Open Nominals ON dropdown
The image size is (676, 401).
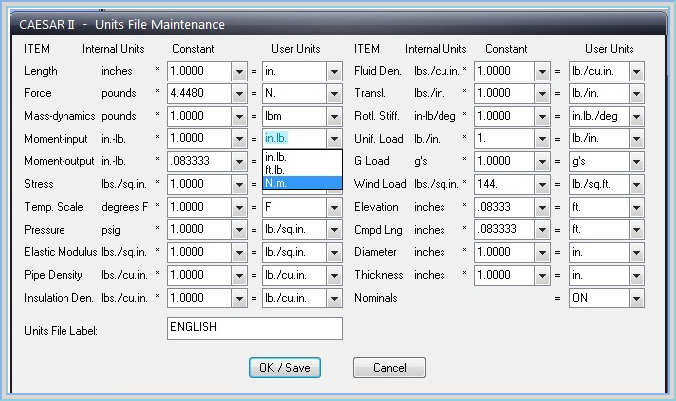pos(637,298)
